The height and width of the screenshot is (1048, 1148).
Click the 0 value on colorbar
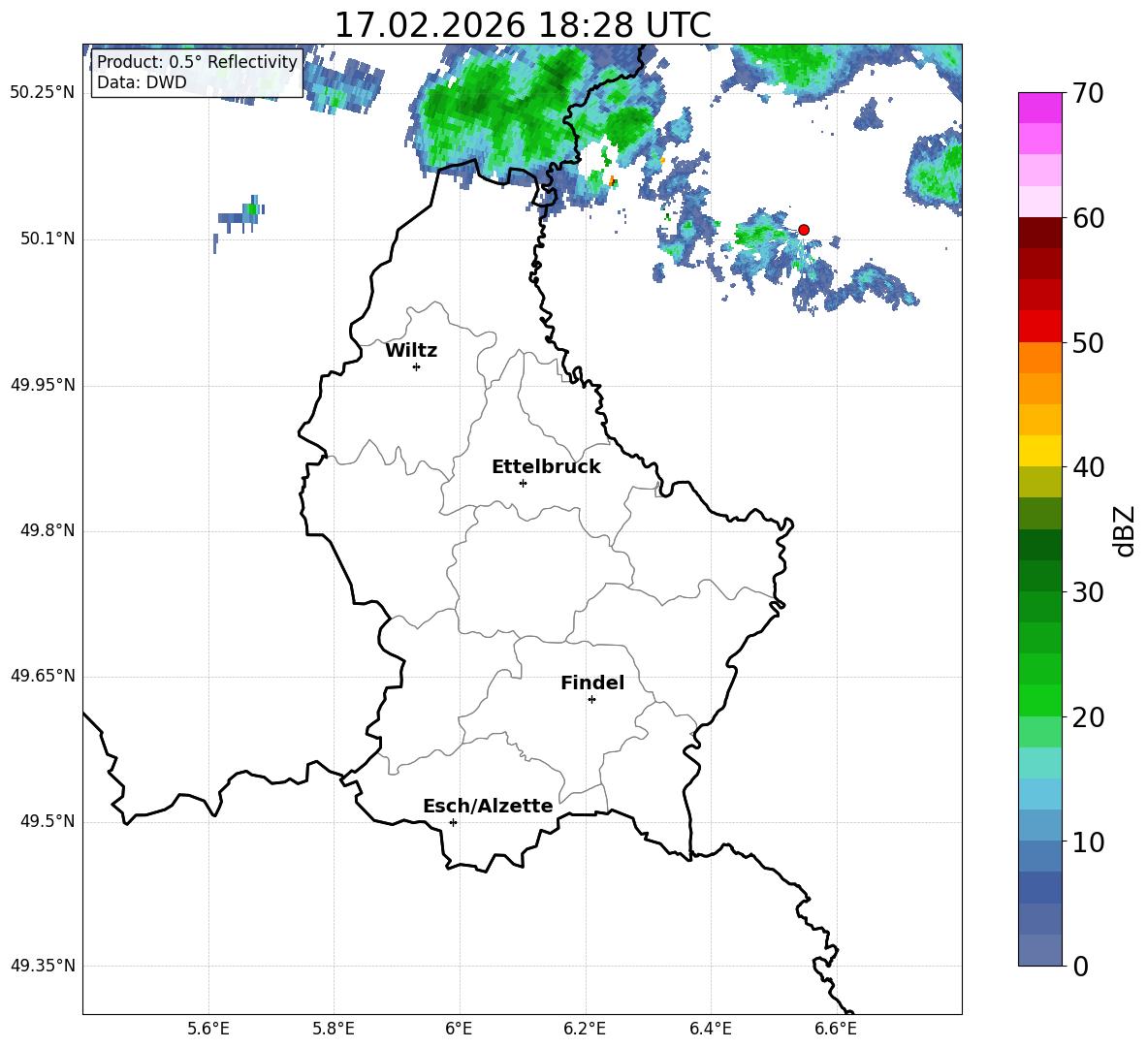pos(1080,967)
